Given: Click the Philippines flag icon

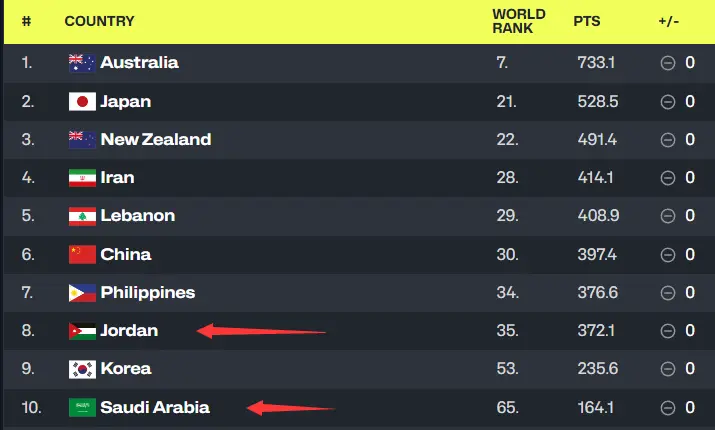Looking at the screenshot, I should (82, 293).
